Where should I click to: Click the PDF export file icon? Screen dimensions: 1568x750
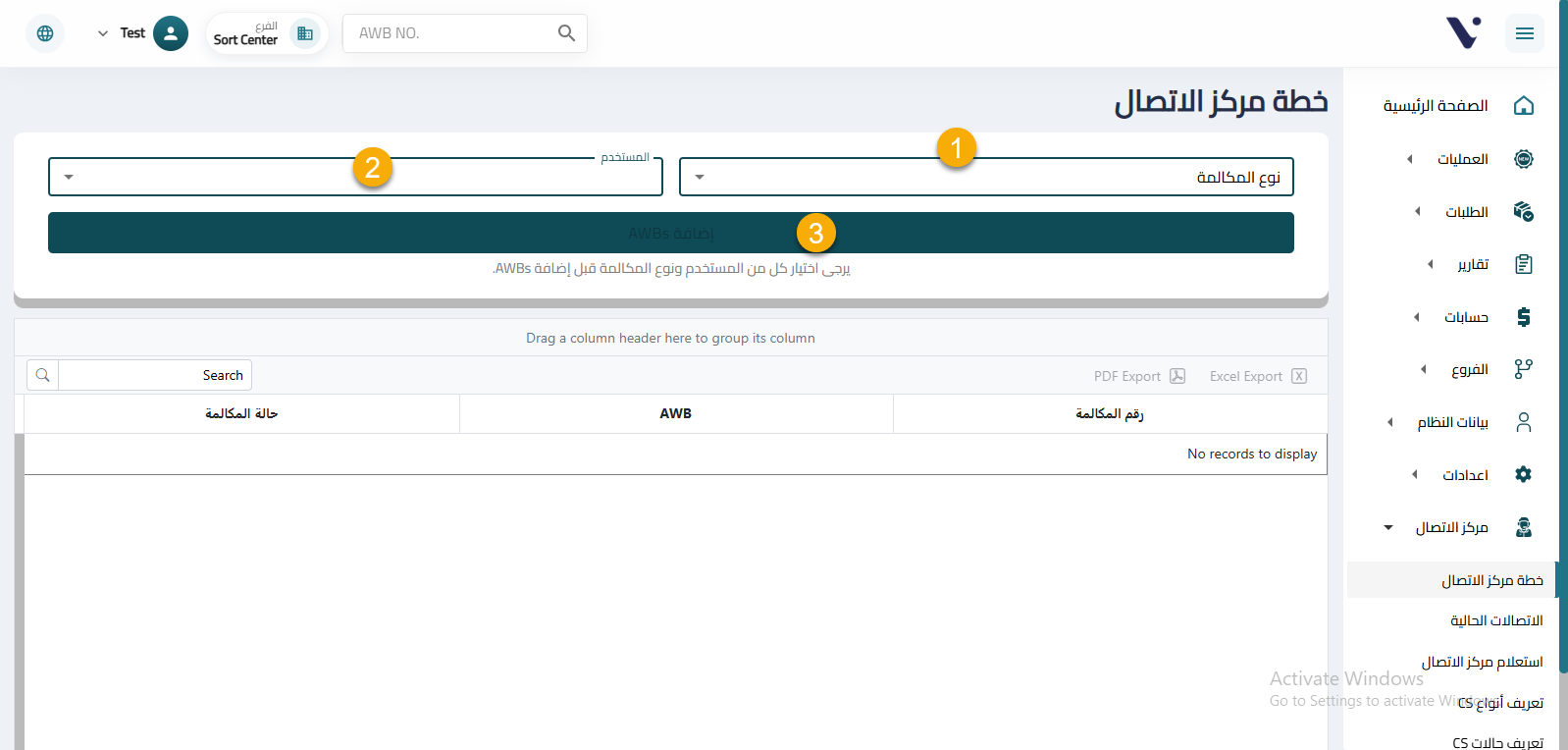(x=1177, y=376)
